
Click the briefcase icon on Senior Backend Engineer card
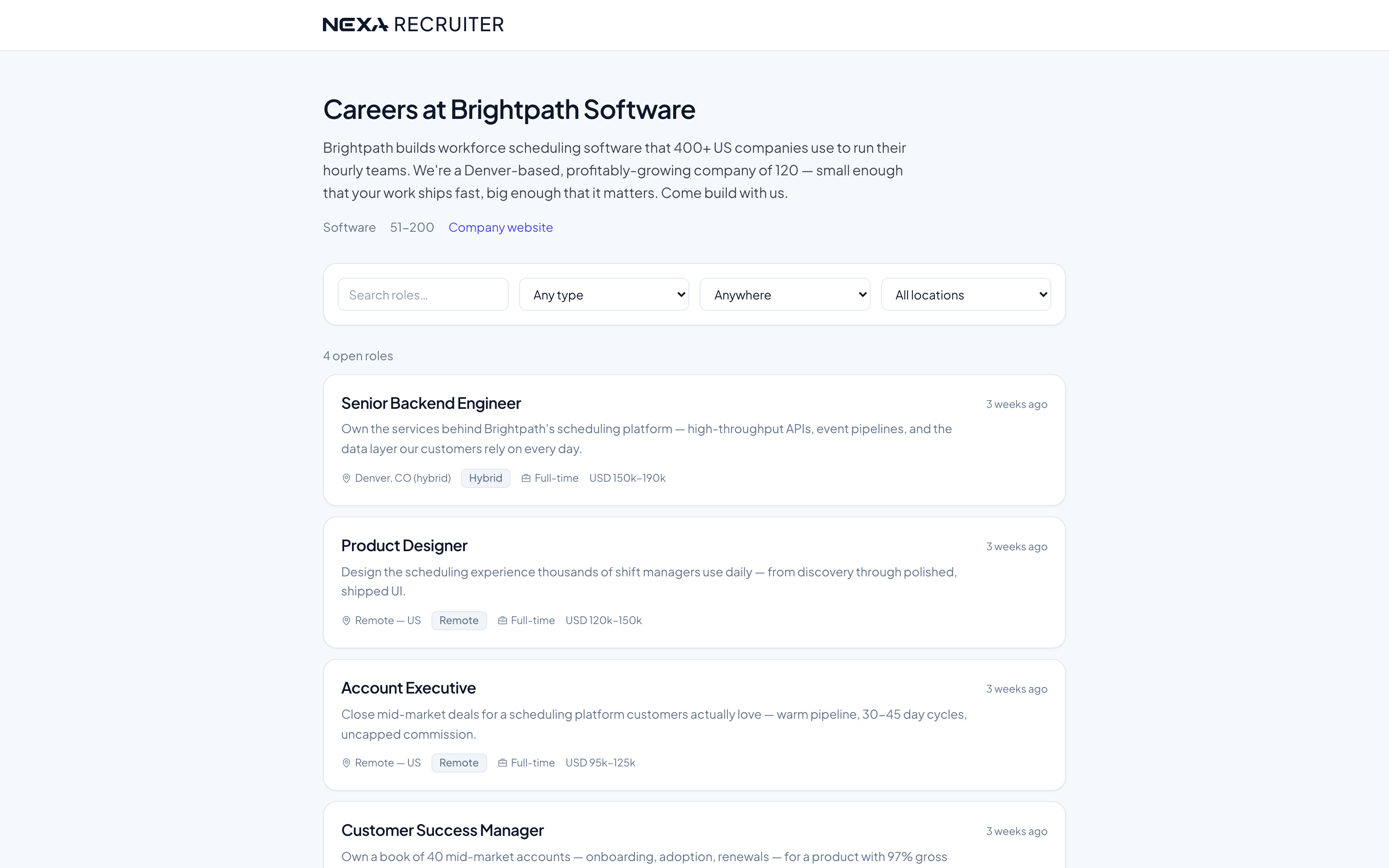pos(526,478)
